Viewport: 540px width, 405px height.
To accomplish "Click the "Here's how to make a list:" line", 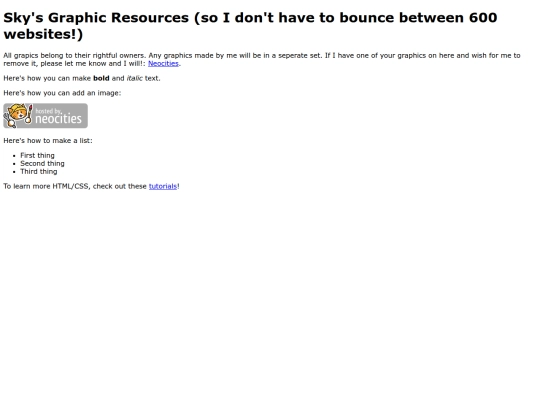I will pyautogui.click(x=48, y=141).
